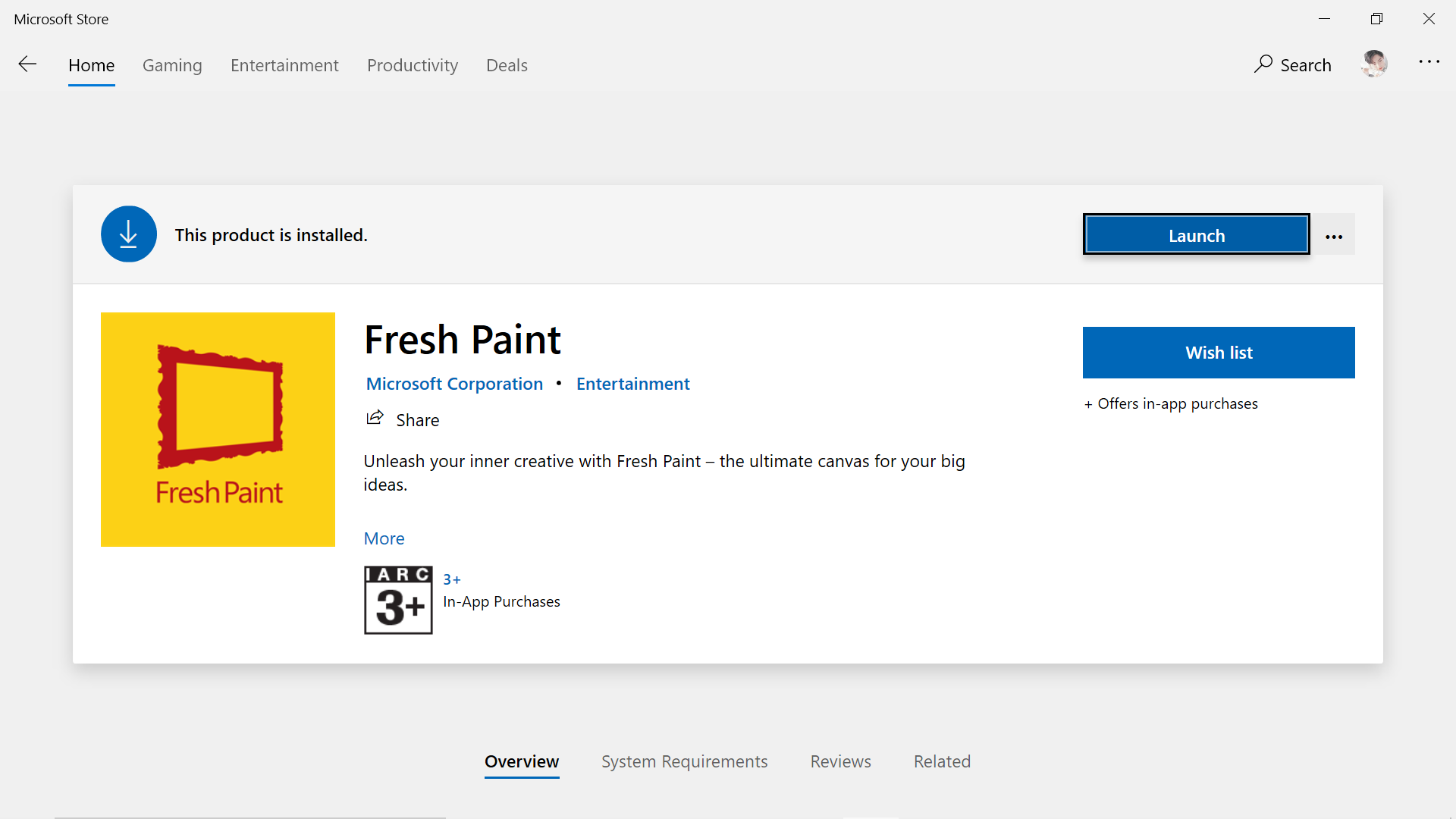Click the Fresh Paint app logo
The height and width of the screenshot is (819, 1456).
(x=218, y=429)
